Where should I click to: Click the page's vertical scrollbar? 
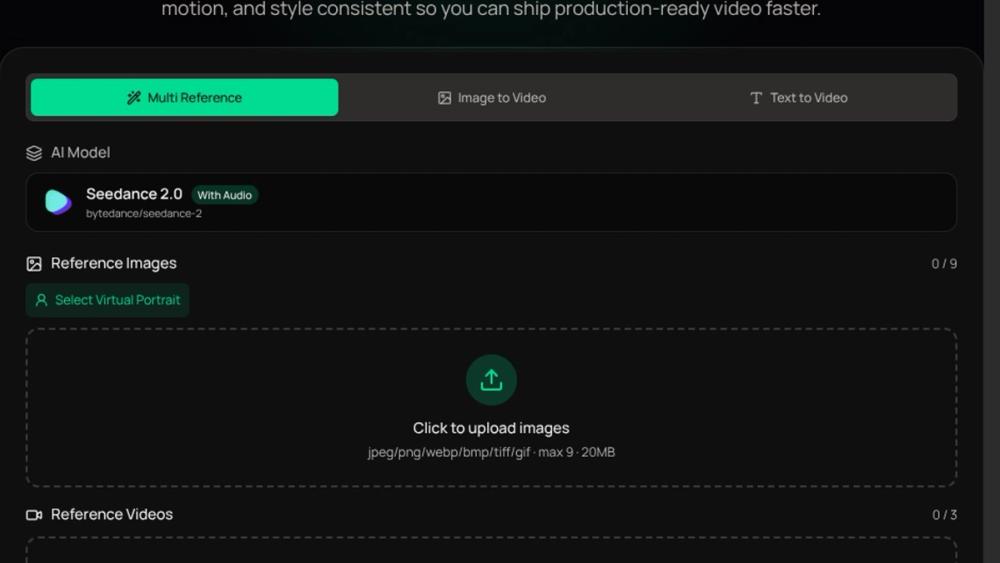[992, 281]
